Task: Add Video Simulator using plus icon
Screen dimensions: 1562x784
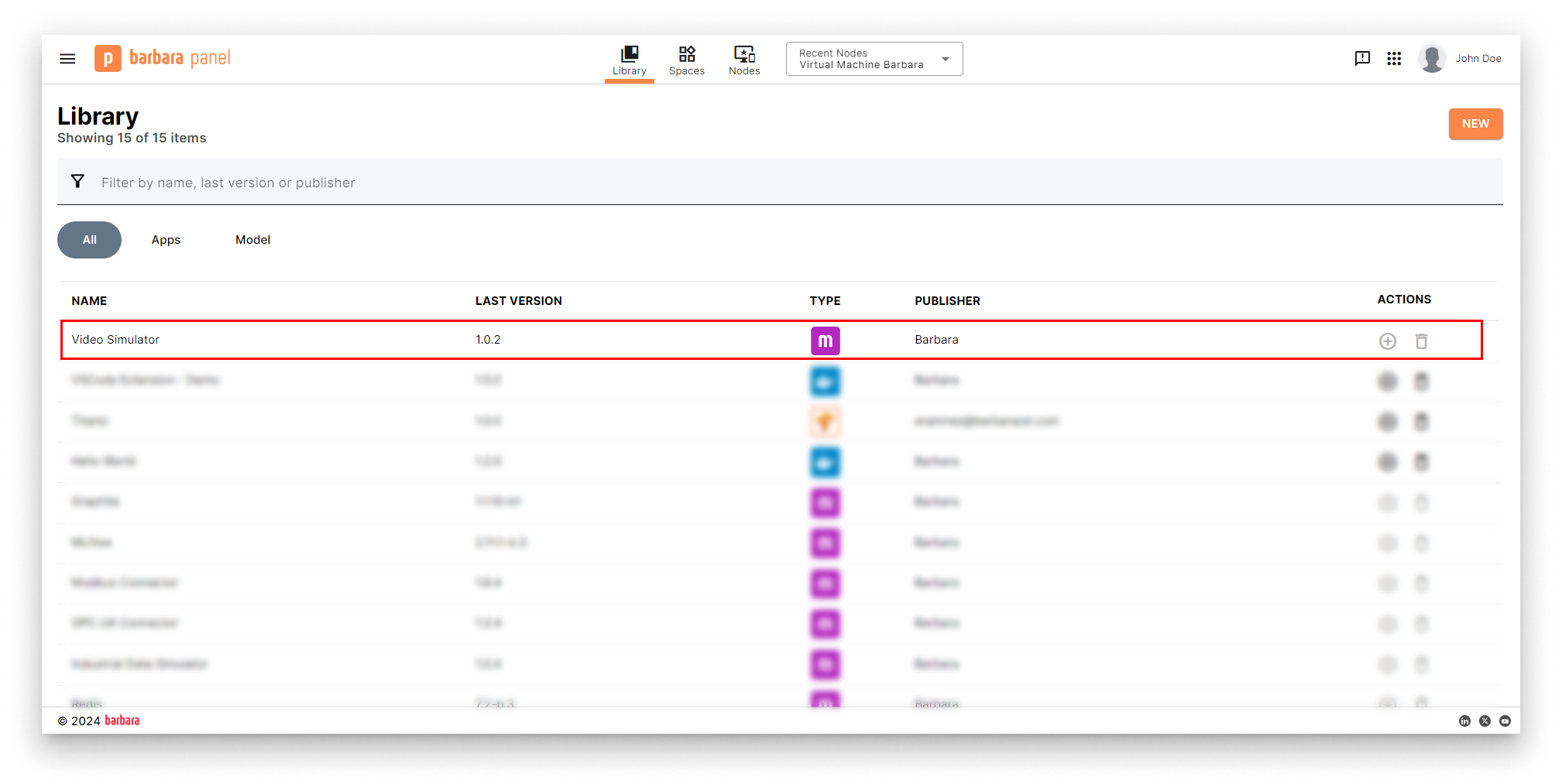Action: tap(1387, 341)
